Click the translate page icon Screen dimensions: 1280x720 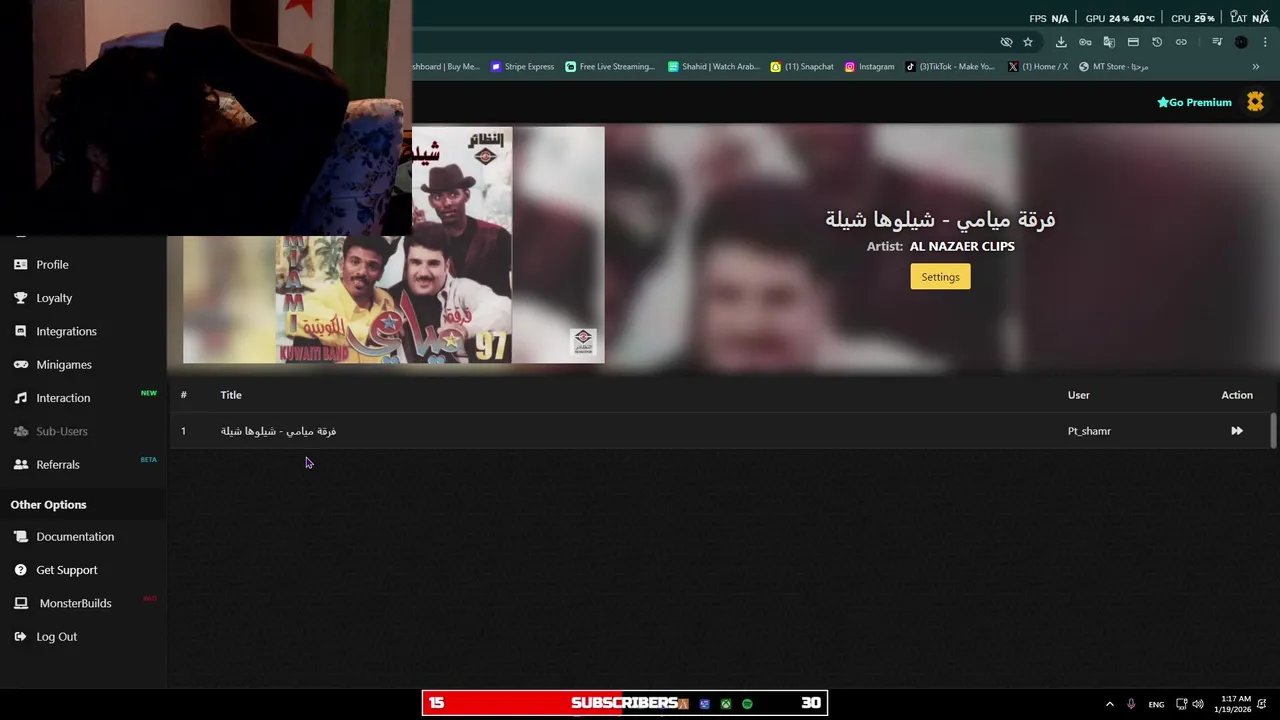click(x=1109, y=42)
